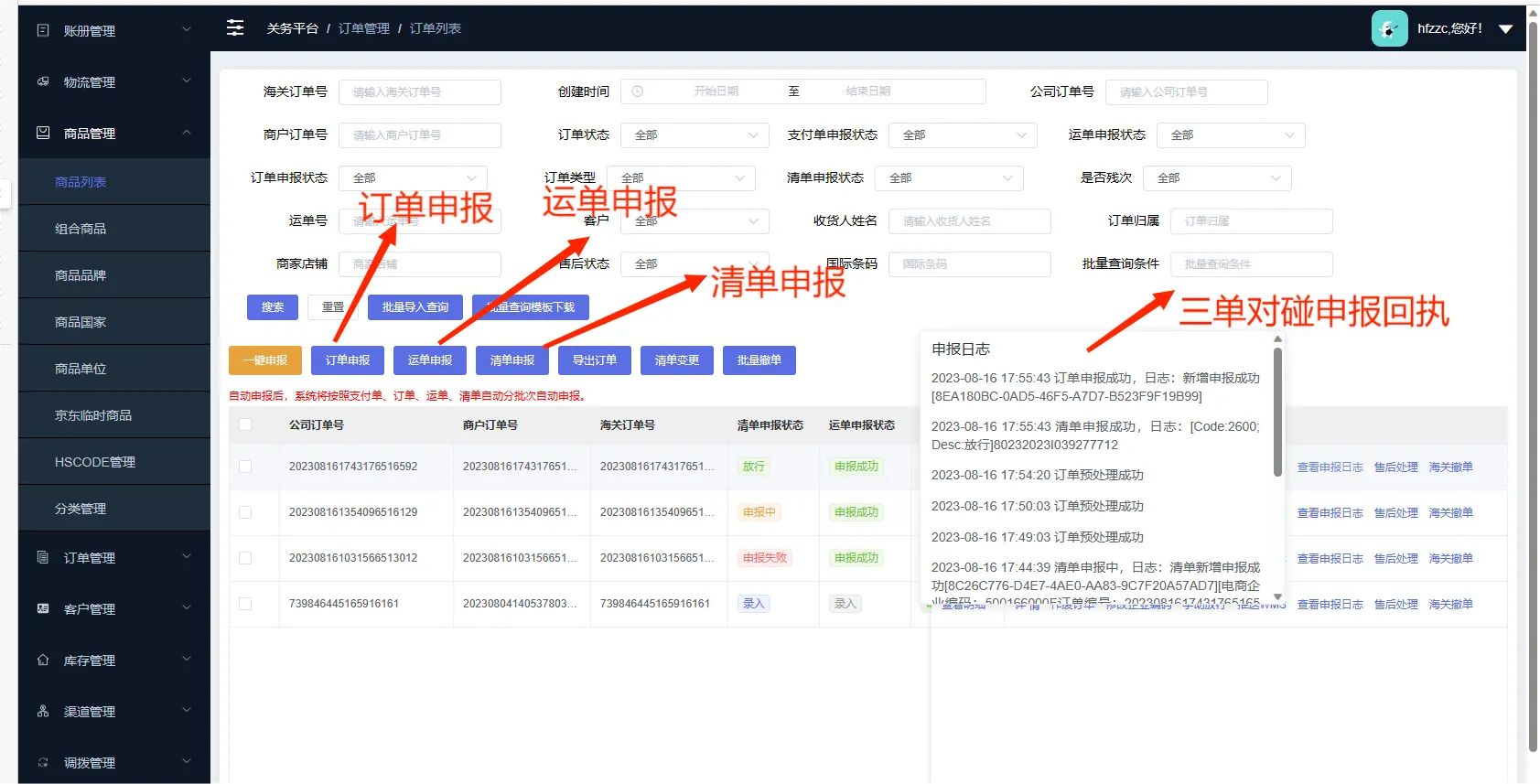This screenshot has width=1540, height=784.
Task: Check the row for order 20230816174317​6516592
Action: click(245, 467)
